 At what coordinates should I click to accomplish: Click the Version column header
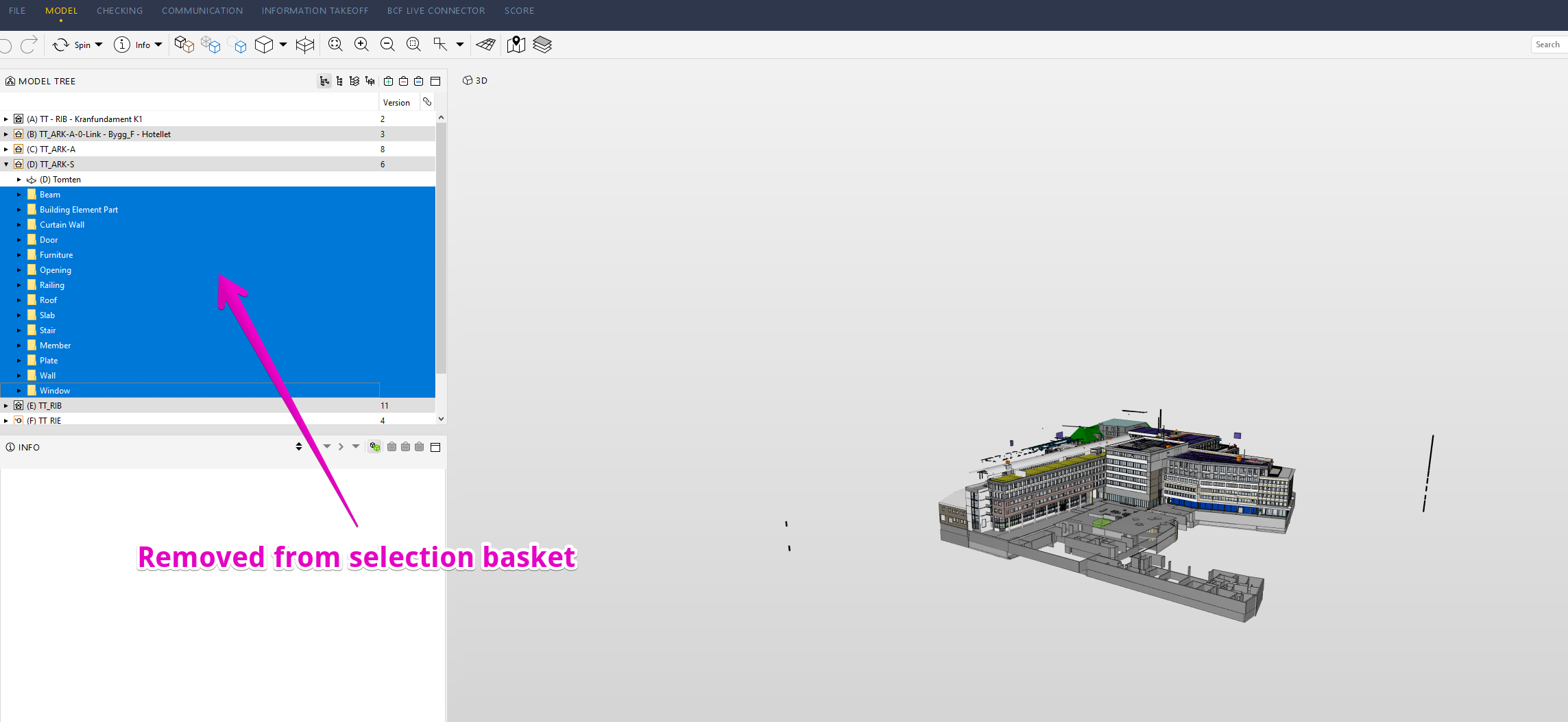[x=397, y=103]
